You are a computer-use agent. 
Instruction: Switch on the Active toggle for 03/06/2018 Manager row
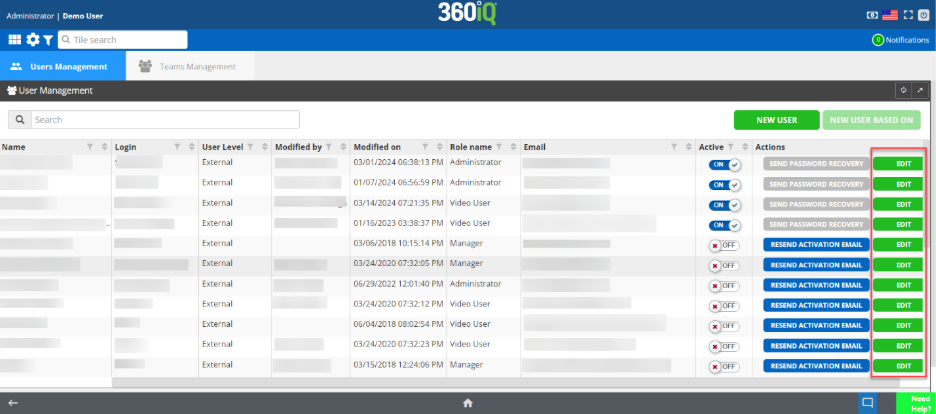pyautogui.click(x=723, y=244)
